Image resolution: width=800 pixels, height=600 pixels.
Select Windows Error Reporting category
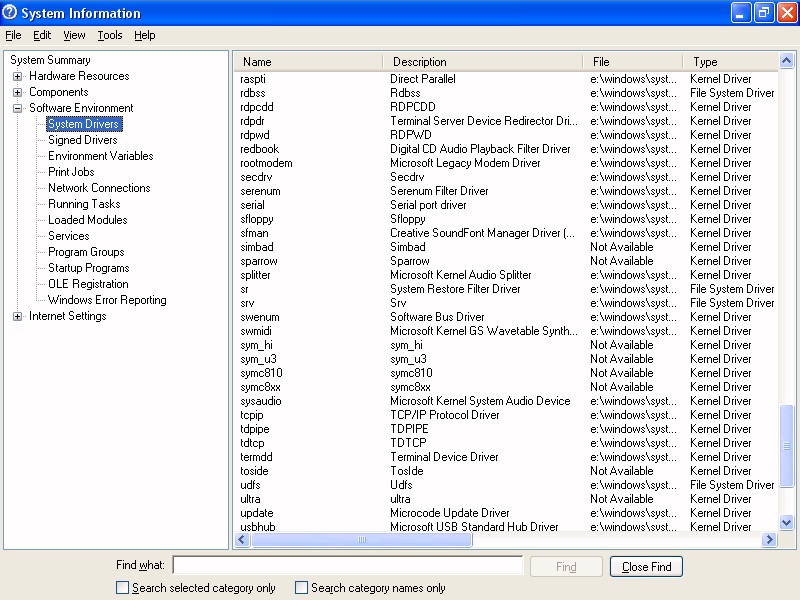click(107, 300)
